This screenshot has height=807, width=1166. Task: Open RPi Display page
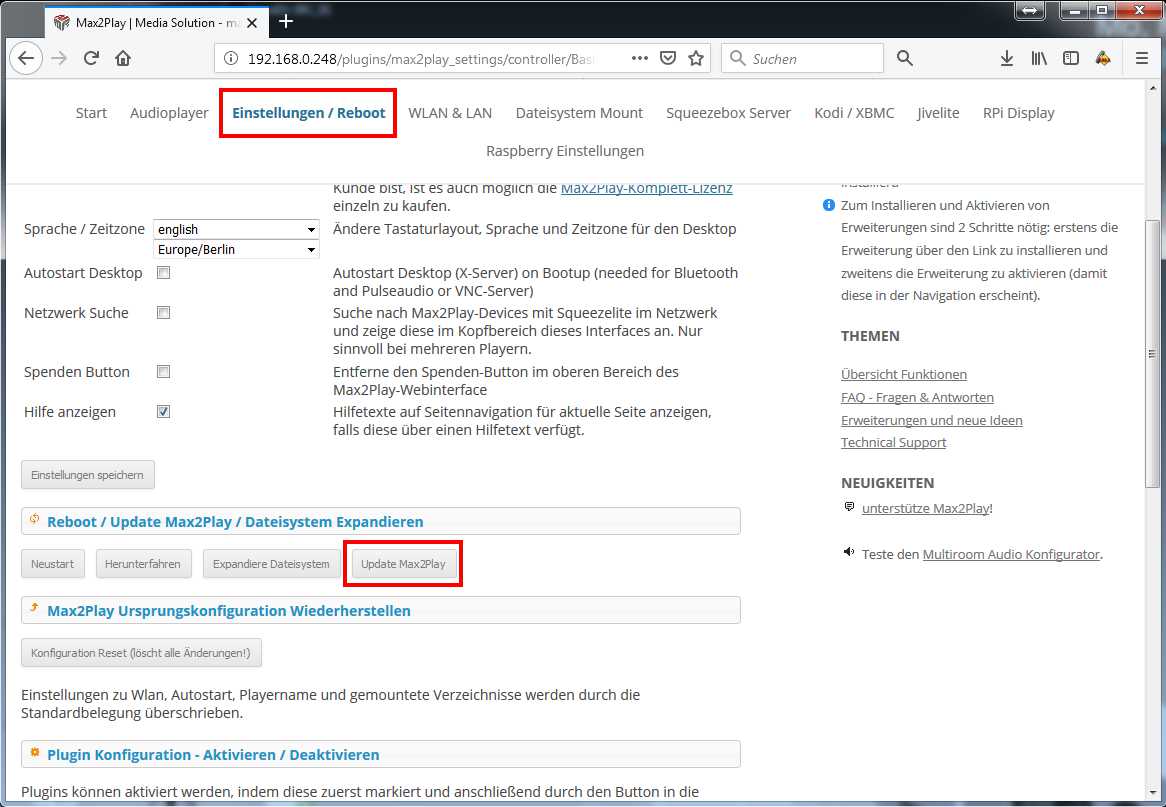(1019, 113)
